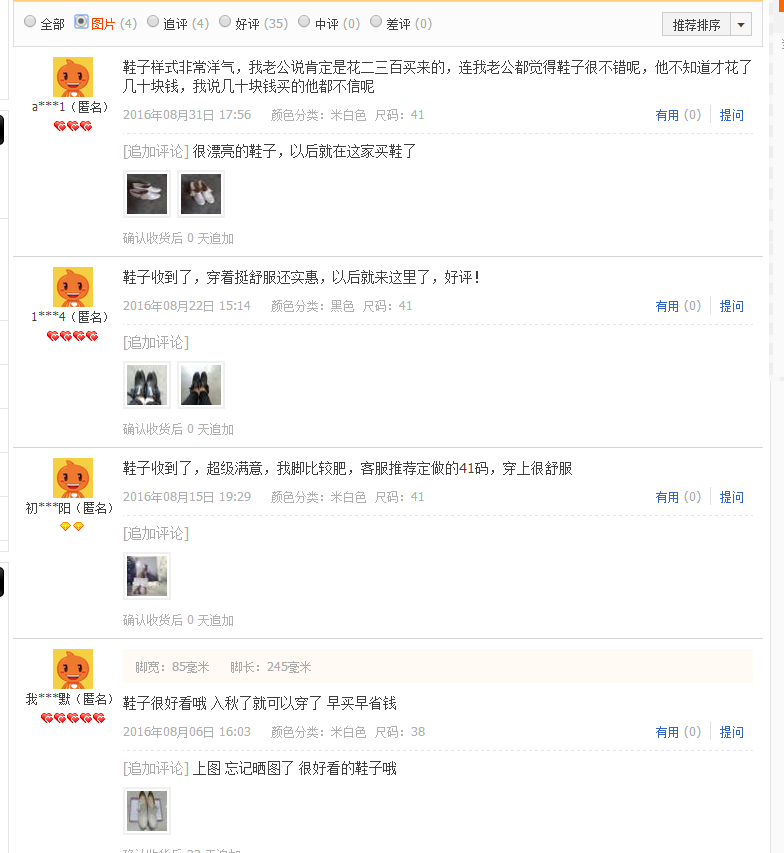Screen dimensions: 784x853
Task: Click red heart rating icons under 我***默
Action: (73, 718)
